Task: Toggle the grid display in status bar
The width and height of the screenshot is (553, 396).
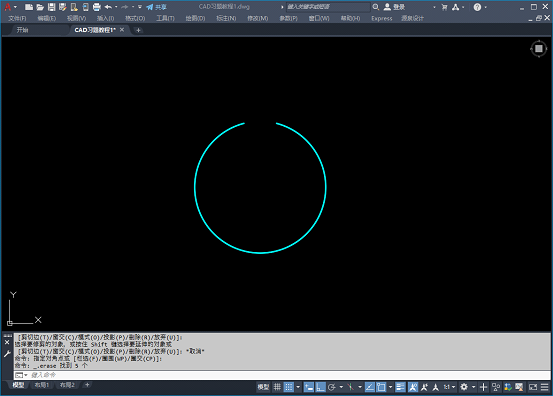Action: click(x=278, y=387)
